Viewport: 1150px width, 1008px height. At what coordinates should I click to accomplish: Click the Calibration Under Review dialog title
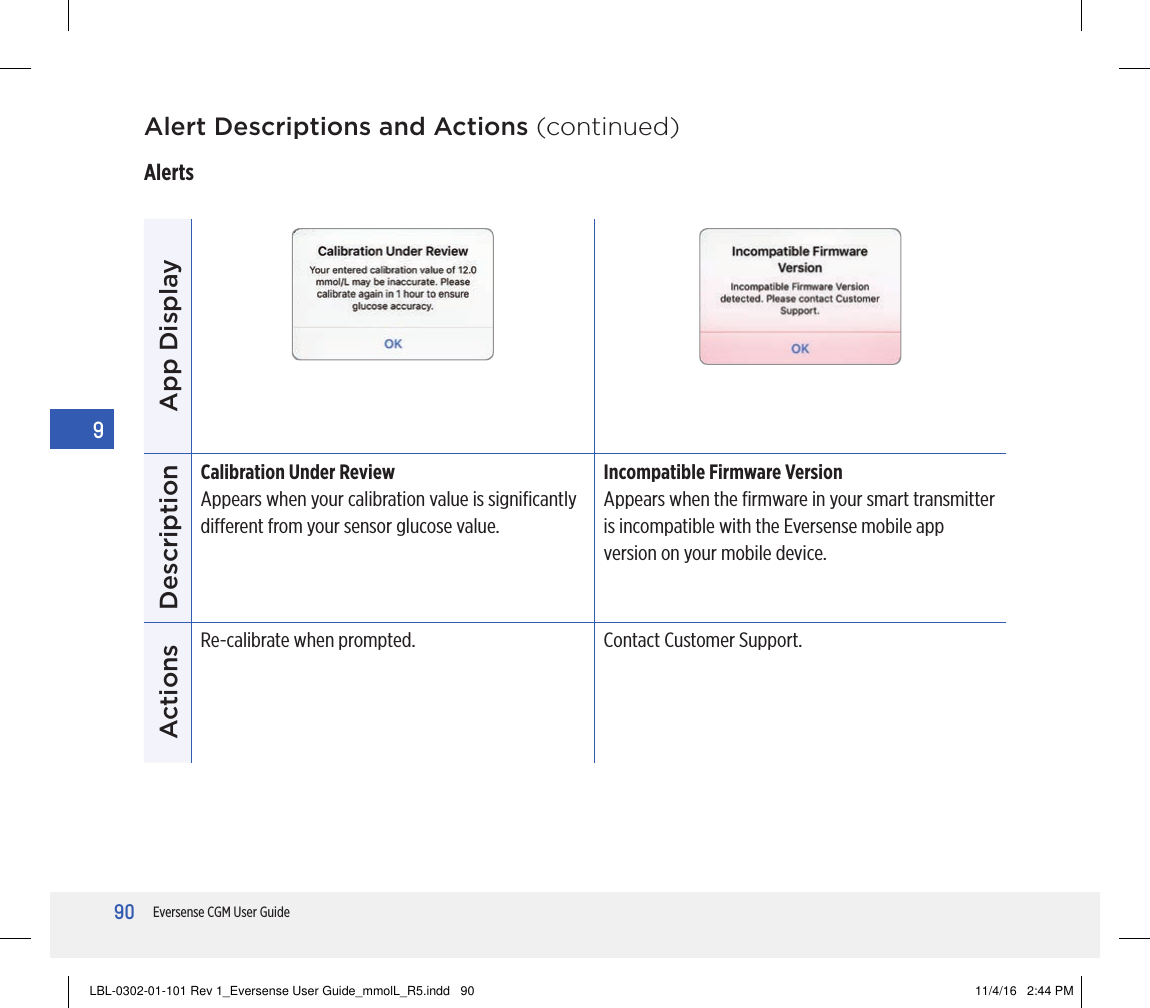(392, 251)
